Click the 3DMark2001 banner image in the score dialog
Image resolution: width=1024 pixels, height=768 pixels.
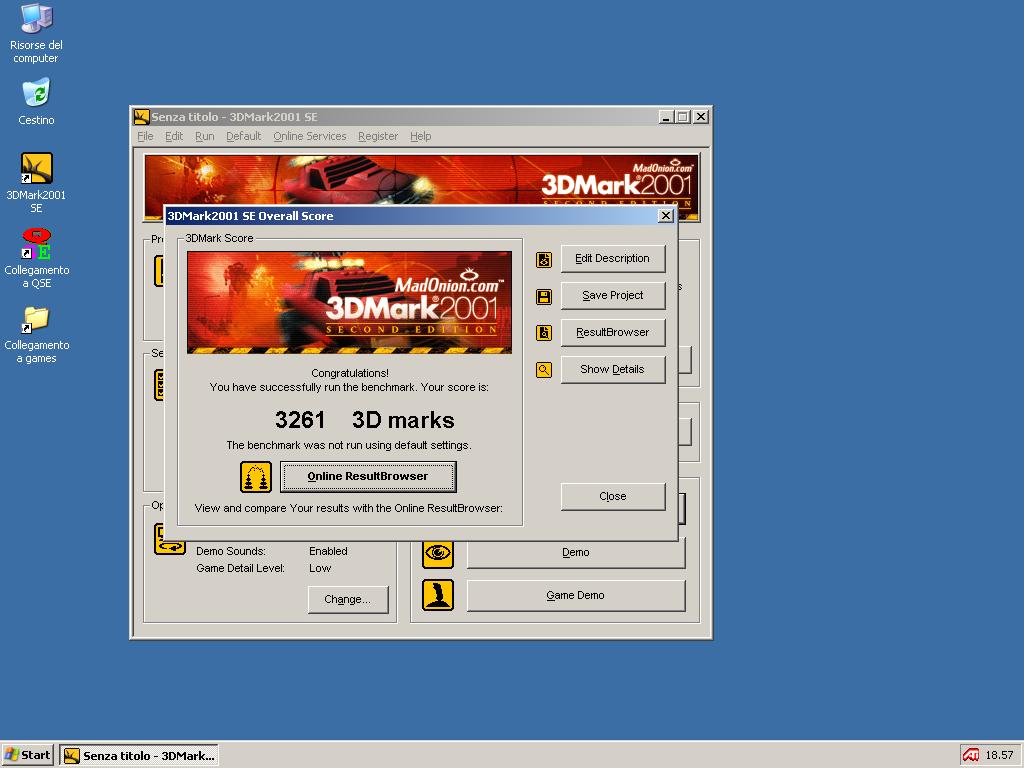tap(349, 302)
